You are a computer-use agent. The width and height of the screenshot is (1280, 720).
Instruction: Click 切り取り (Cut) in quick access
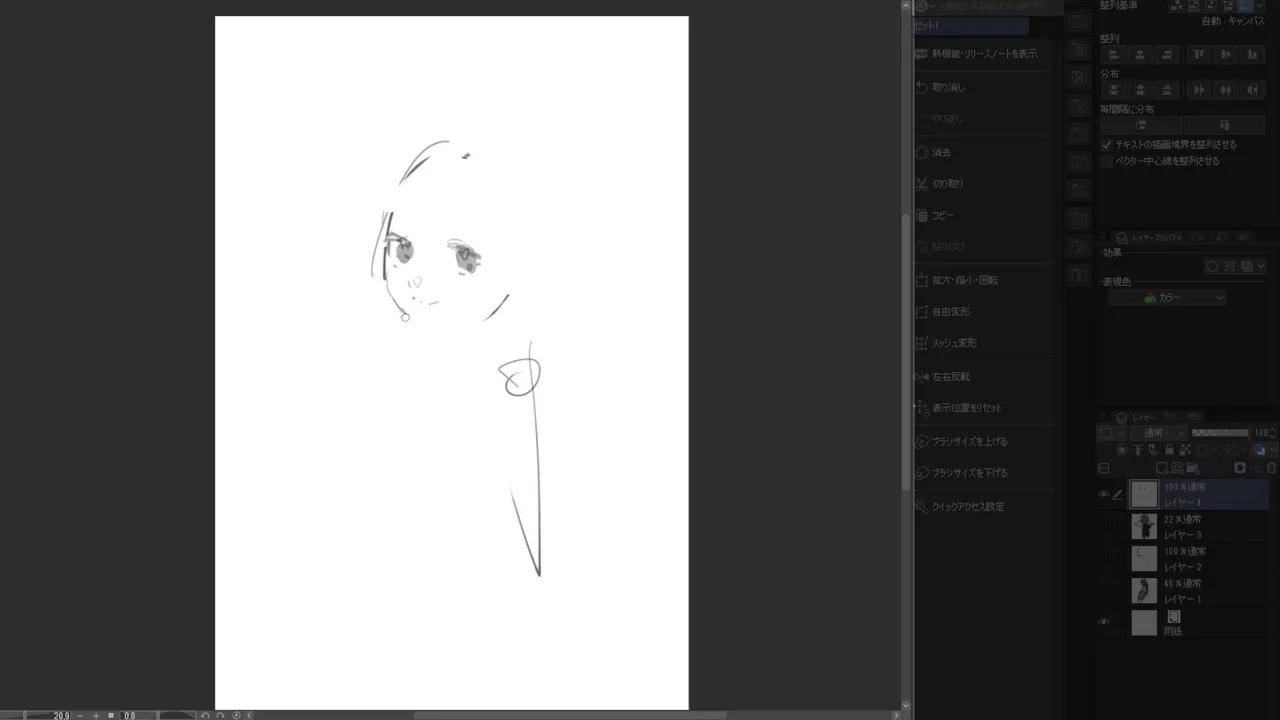coord(986,184)
